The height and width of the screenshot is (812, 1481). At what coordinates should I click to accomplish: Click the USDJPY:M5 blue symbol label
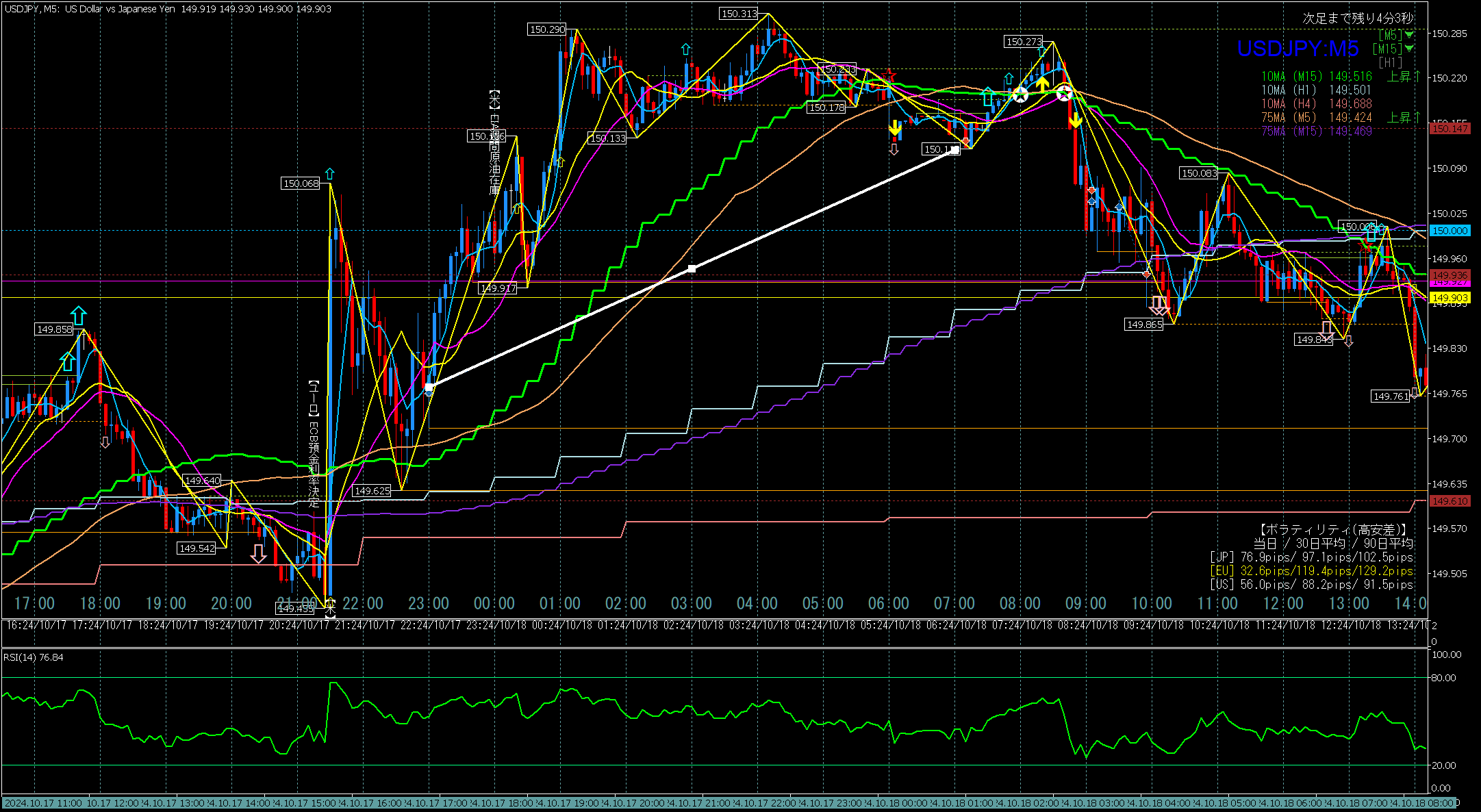point(1298,49)
